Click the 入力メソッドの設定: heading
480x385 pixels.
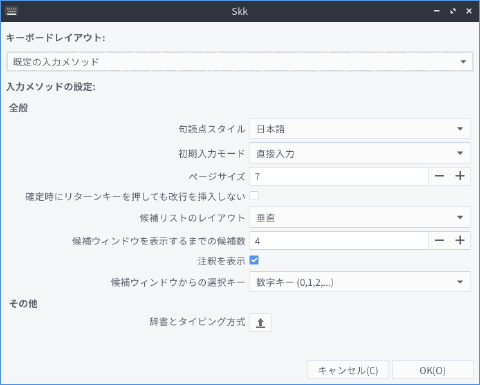pos(51,87)
